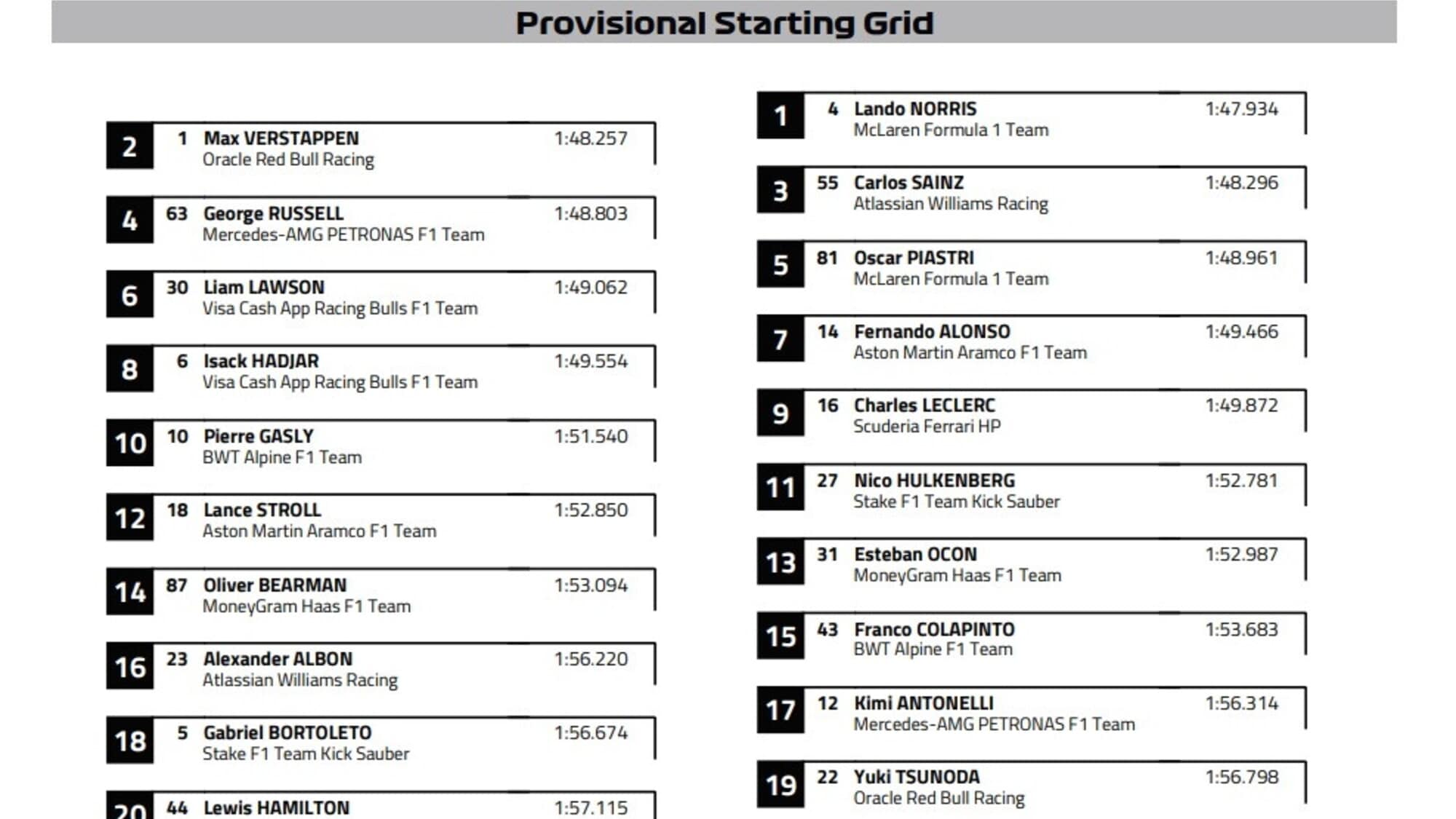Click Nico HULKENBERG's lap time 1:52.781
Screen dimensions: 1456x819
click(1241, 480)
